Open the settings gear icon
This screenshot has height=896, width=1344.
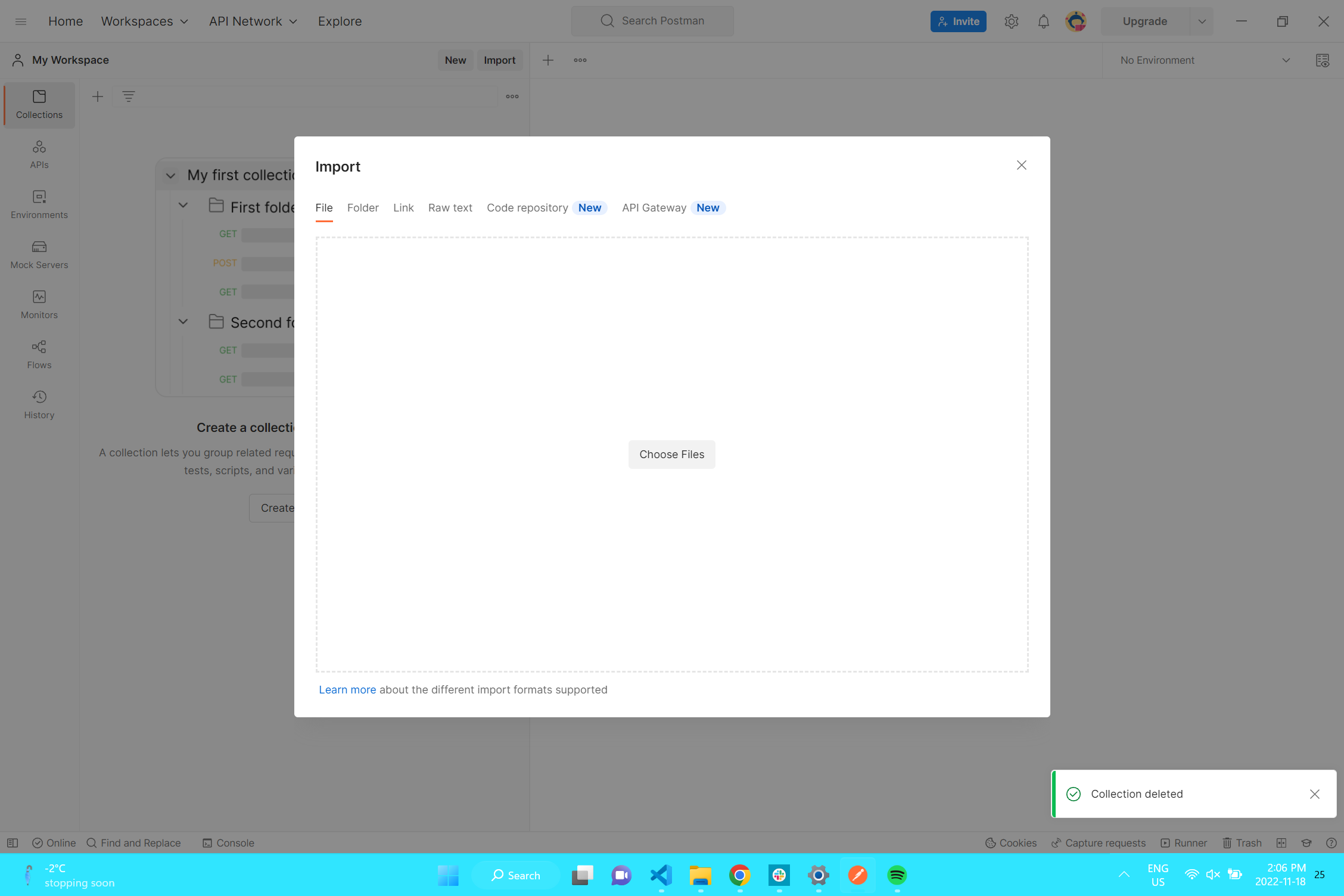coord(1011,21)
